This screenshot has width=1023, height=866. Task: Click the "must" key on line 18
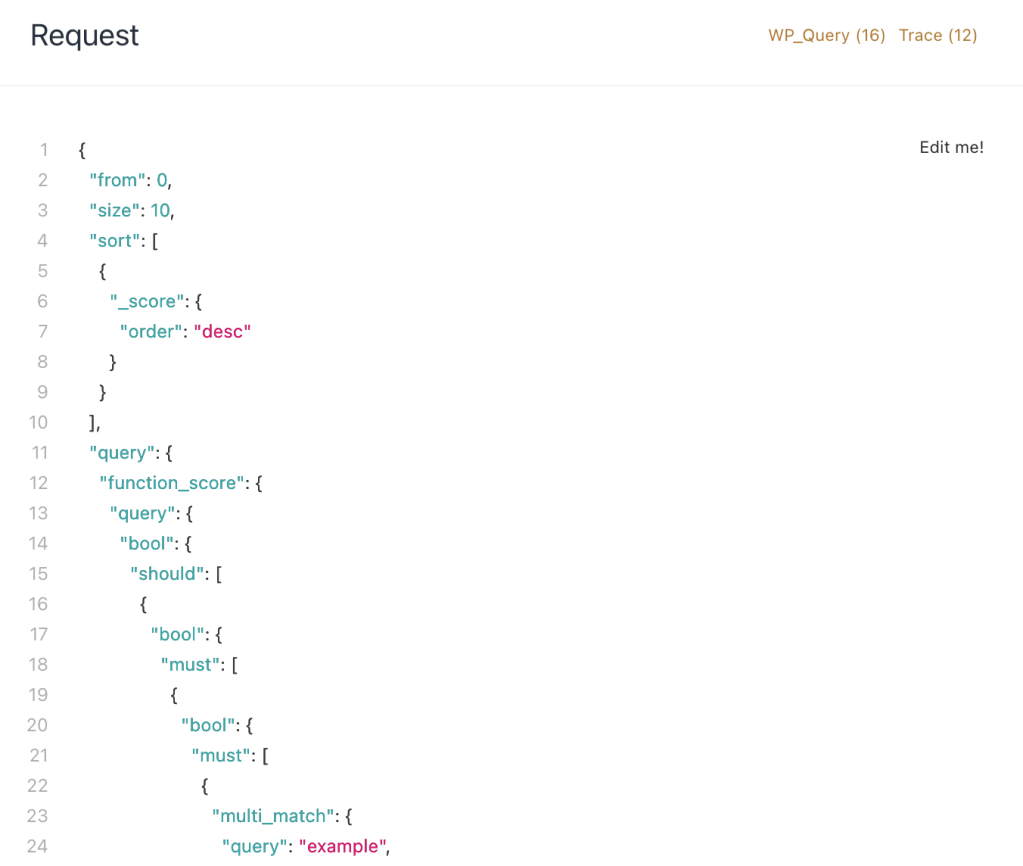click(191, 664)
